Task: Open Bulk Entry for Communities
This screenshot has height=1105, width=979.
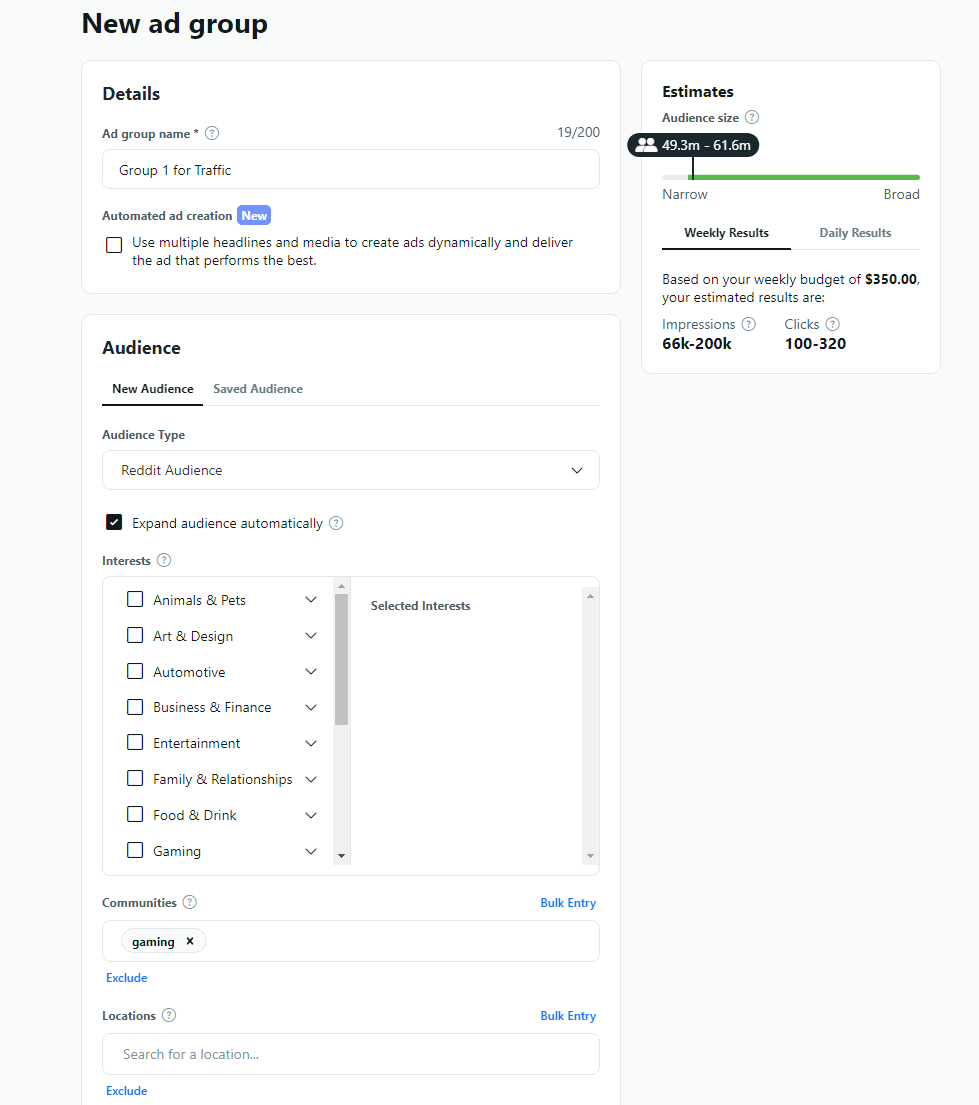Action: point(567,902)
